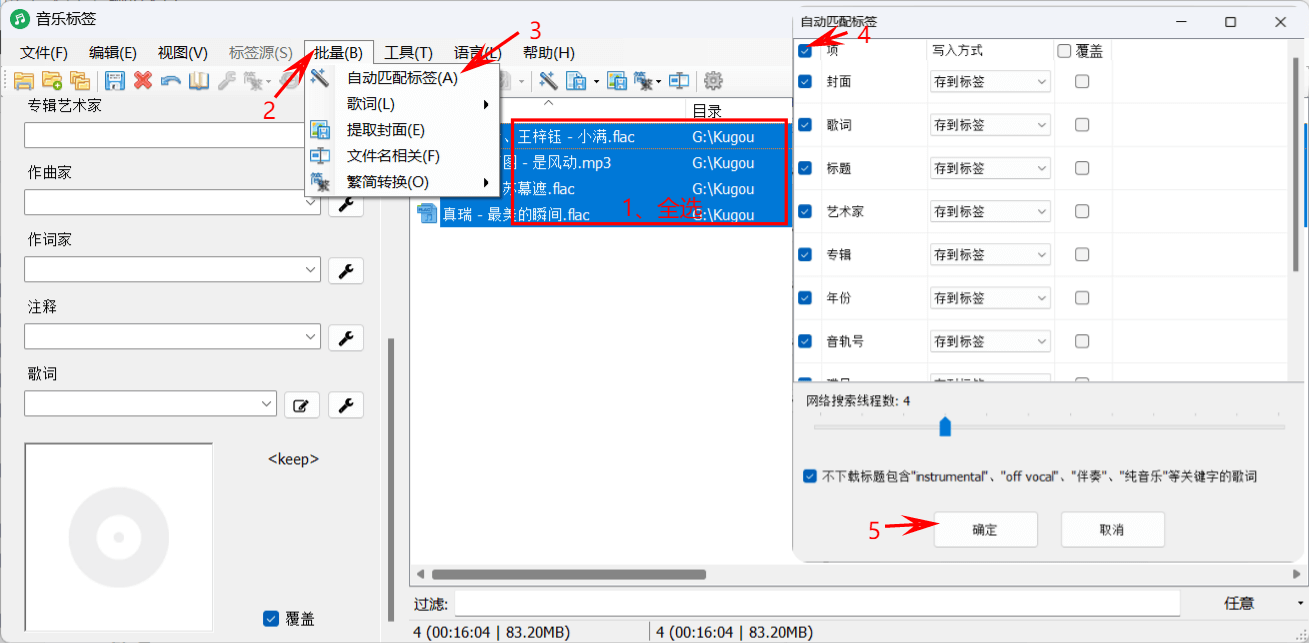Expand the 注释 combo box
This screenshot has width=1309, height=643.
pos(309,337)
